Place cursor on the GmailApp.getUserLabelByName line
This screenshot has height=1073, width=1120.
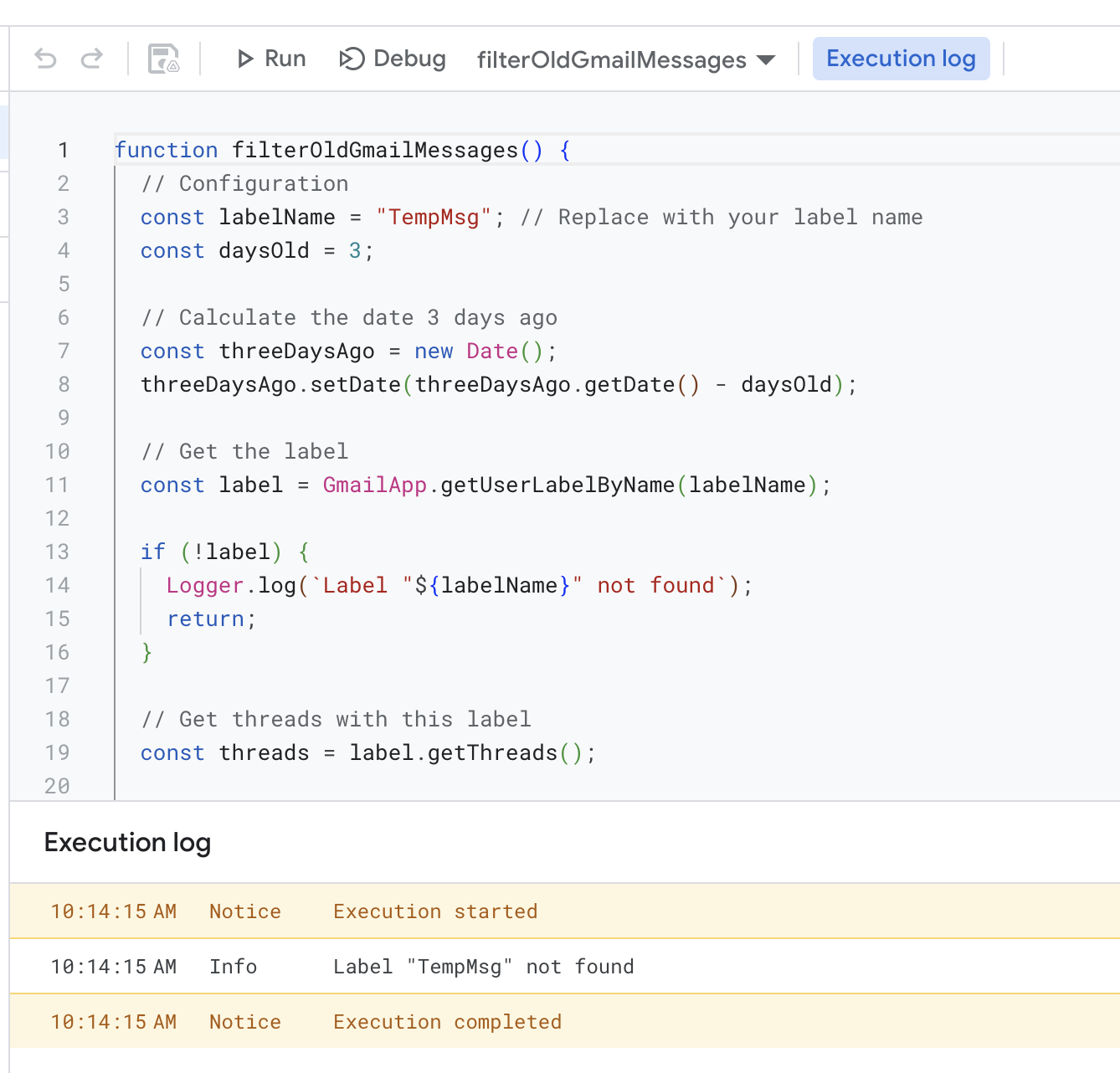(x=486, y=485)
